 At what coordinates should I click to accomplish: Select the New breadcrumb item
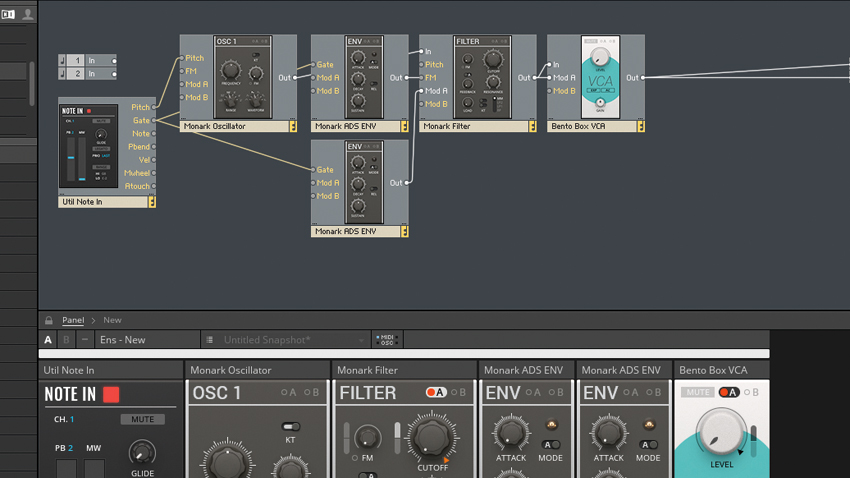click(112, 321)
